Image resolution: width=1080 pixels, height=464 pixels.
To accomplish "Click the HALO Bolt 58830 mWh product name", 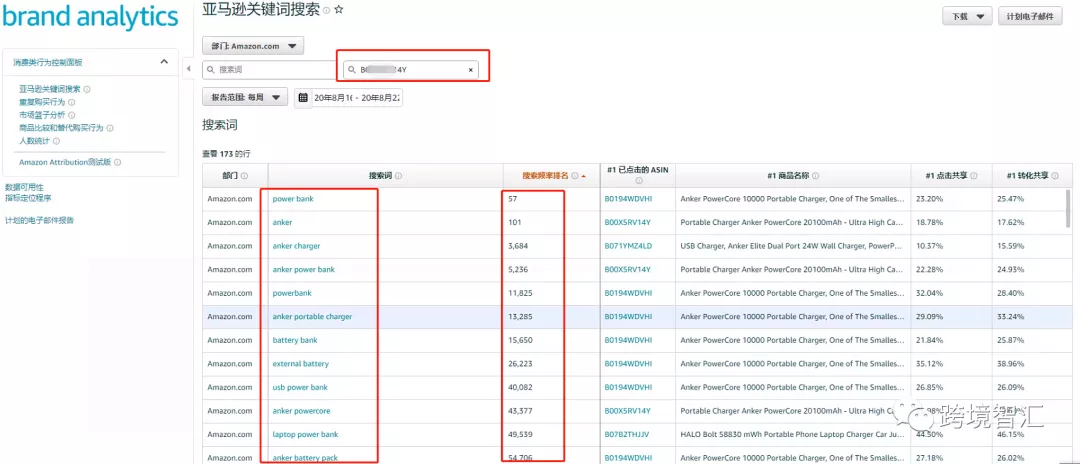I will [791, 434].
